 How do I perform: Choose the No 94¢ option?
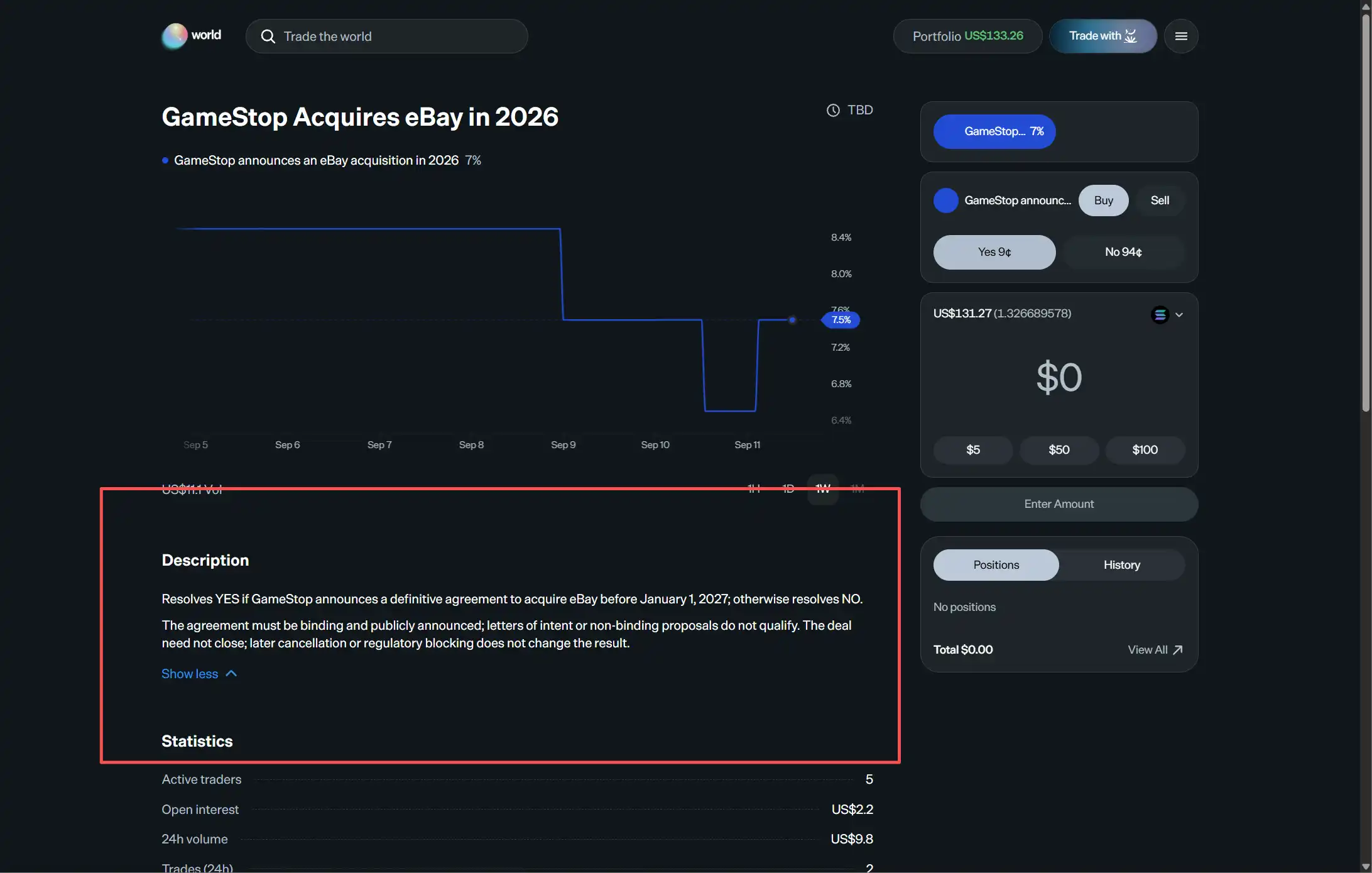pyautogui.click(x=1123, y=252)
